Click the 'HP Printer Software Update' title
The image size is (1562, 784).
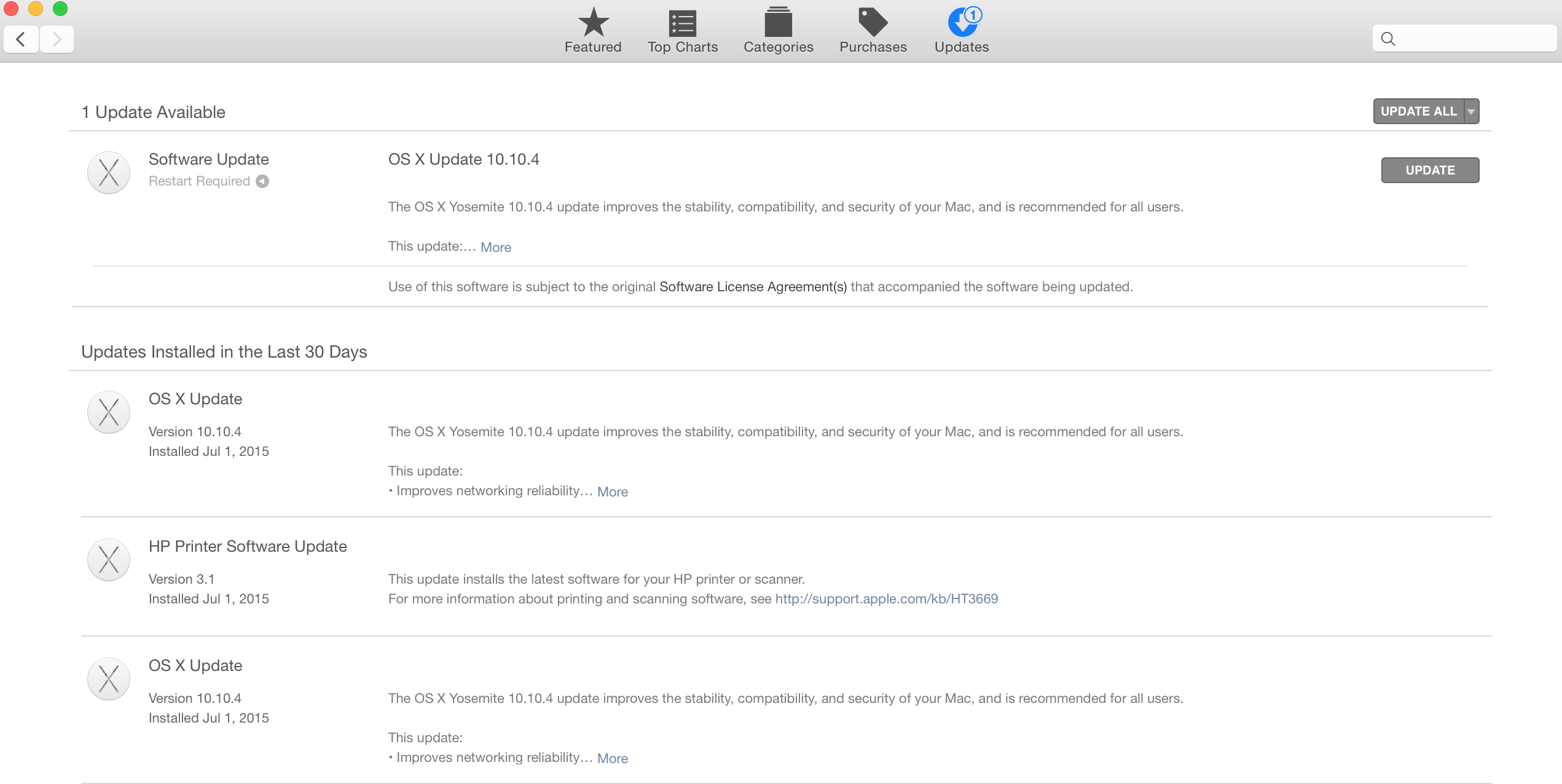point(248,546)
